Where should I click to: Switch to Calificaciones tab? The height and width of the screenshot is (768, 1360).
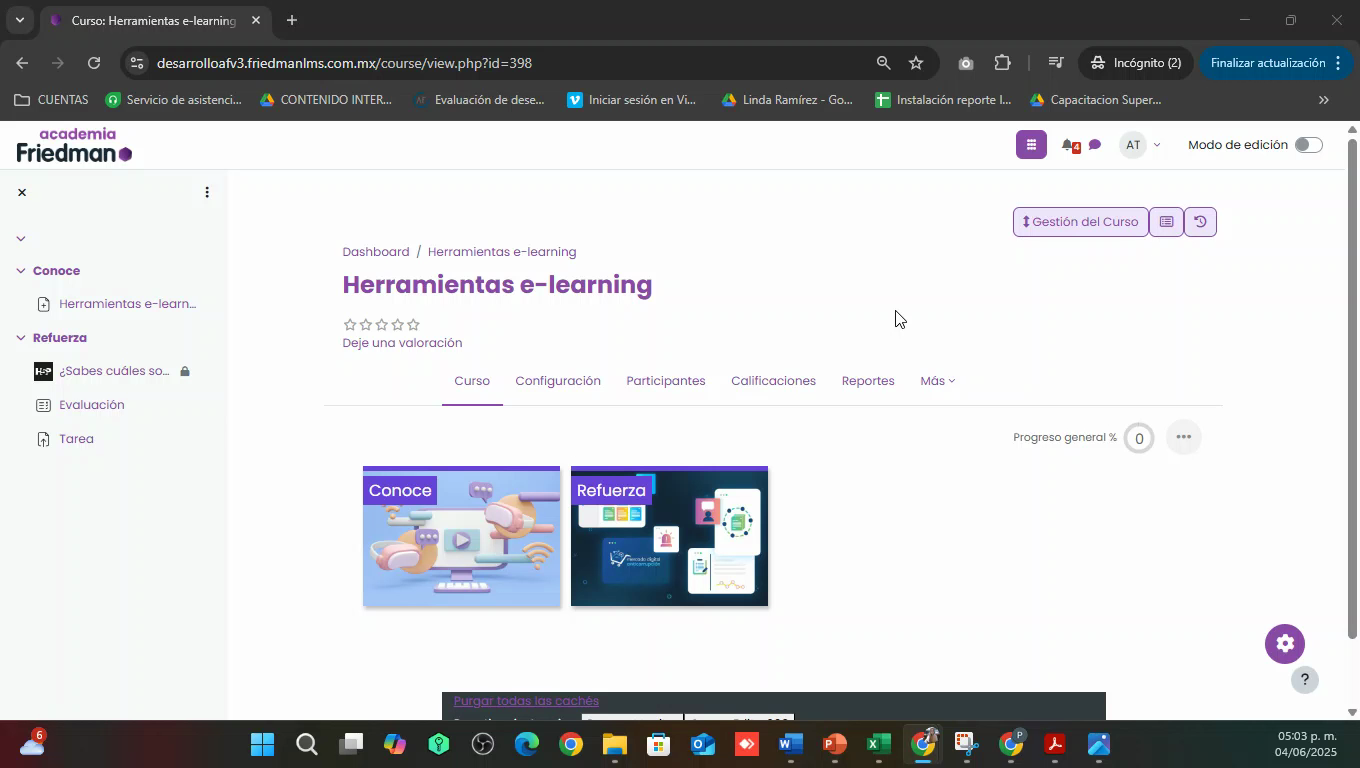coord(773,381)
